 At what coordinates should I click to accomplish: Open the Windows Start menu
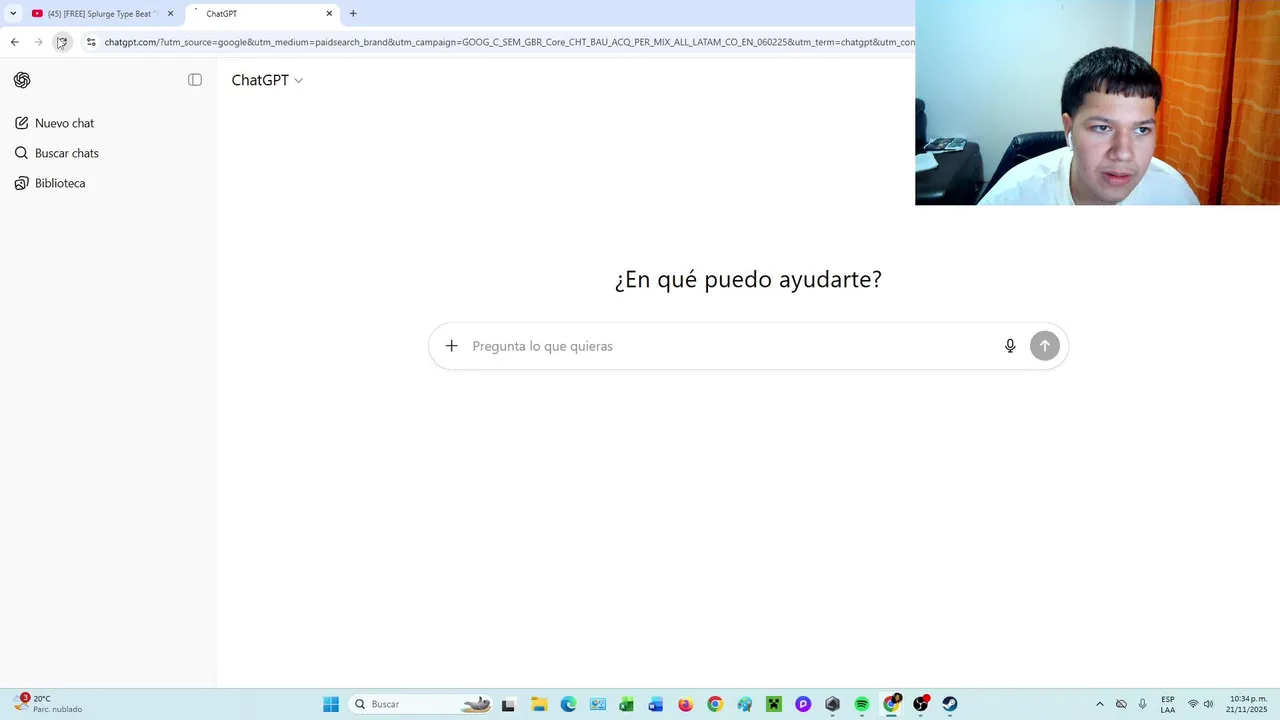pyautogui.click(x=331, y=704)
